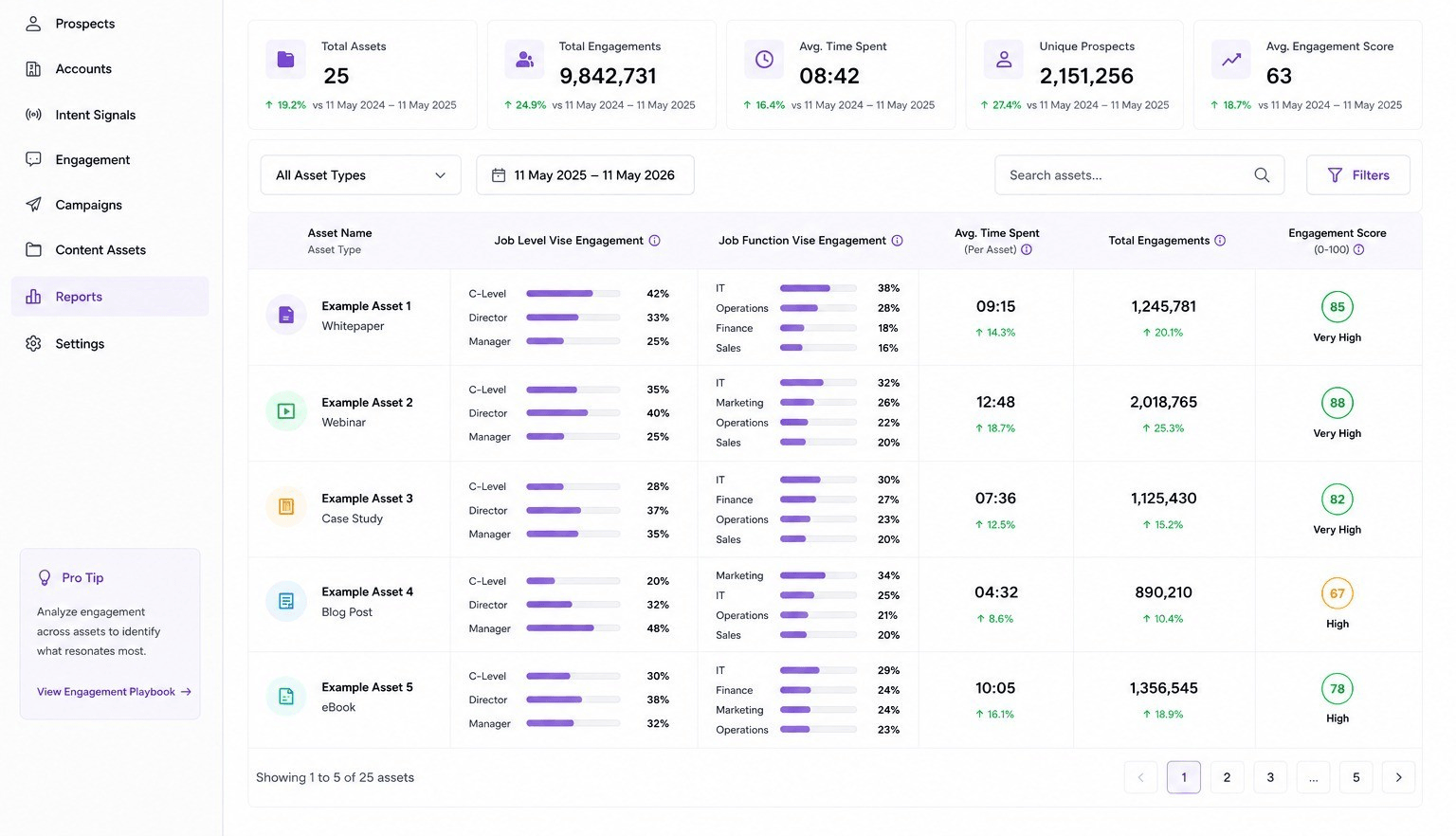This screenshot has width=1456, height=836.
Task: Select page 1 in pagination
Action: (x=1184, y=777)
